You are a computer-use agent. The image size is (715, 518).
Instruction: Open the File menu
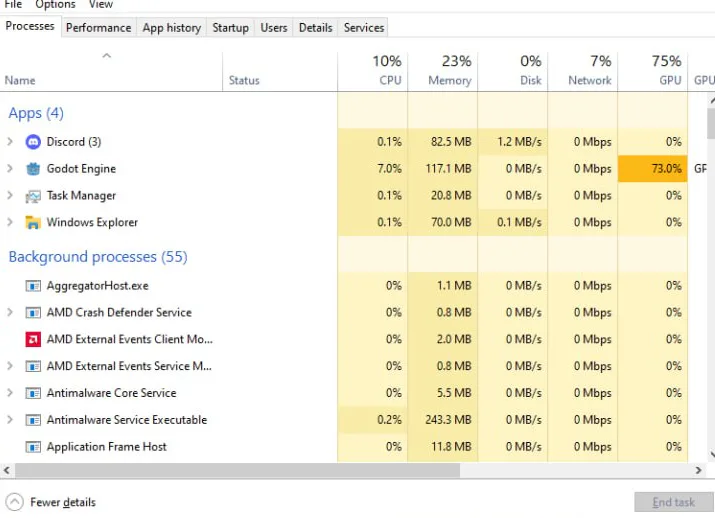point(13,5)
